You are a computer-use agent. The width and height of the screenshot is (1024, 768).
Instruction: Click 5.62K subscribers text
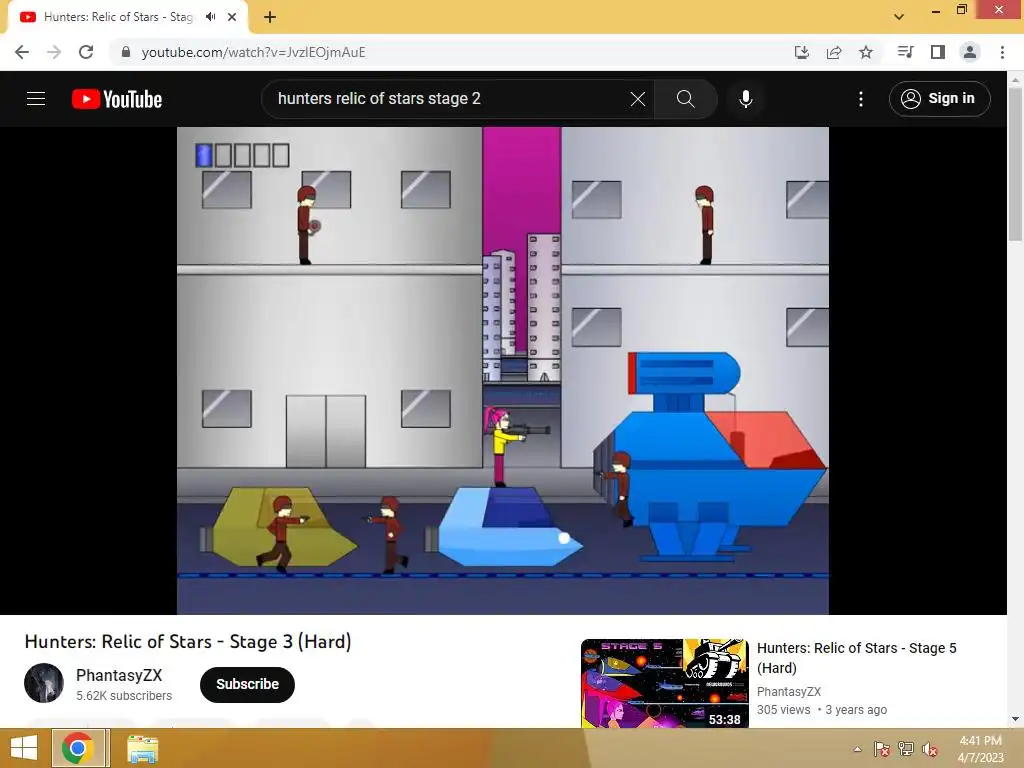click(124, 696)
